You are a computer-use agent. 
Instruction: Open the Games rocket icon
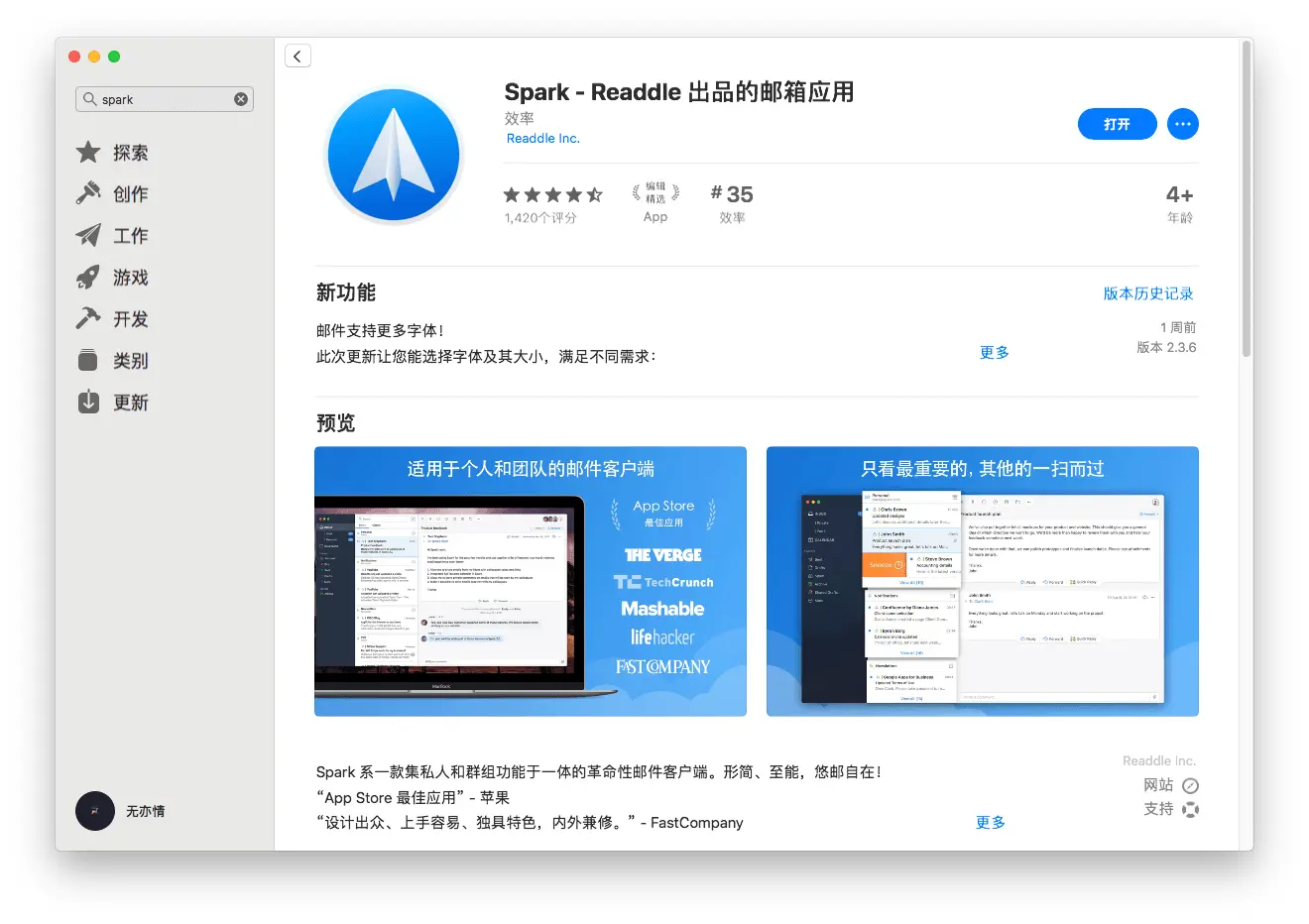[x=90, y=277]
